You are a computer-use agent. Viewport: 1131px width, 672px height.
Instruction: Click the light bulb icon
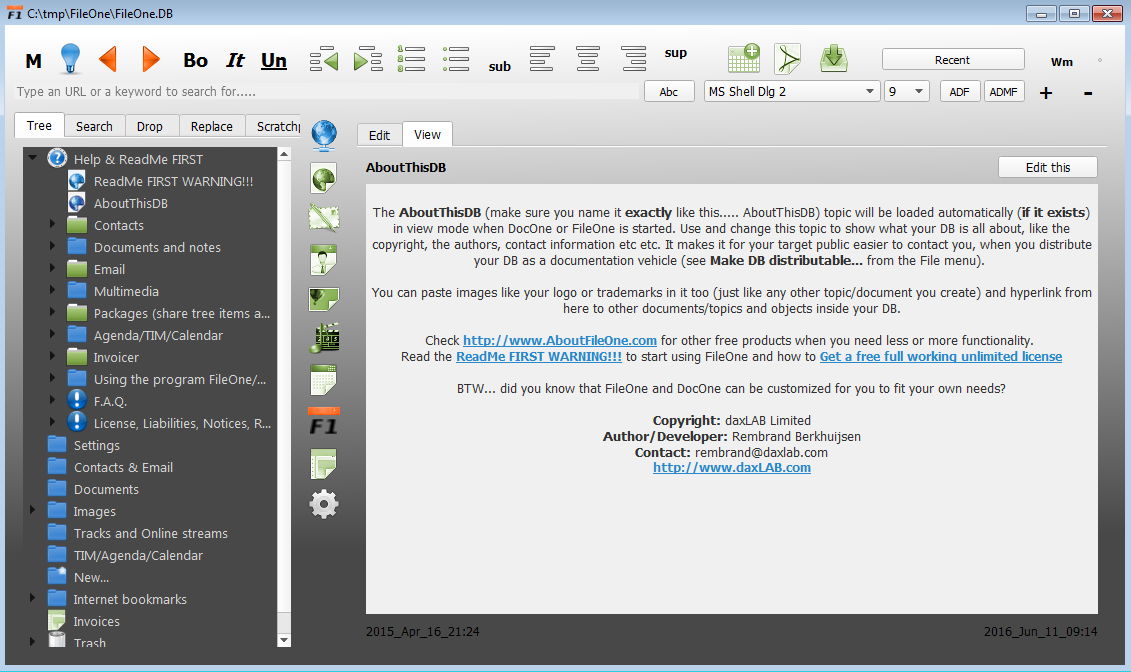tap(70, 58)
